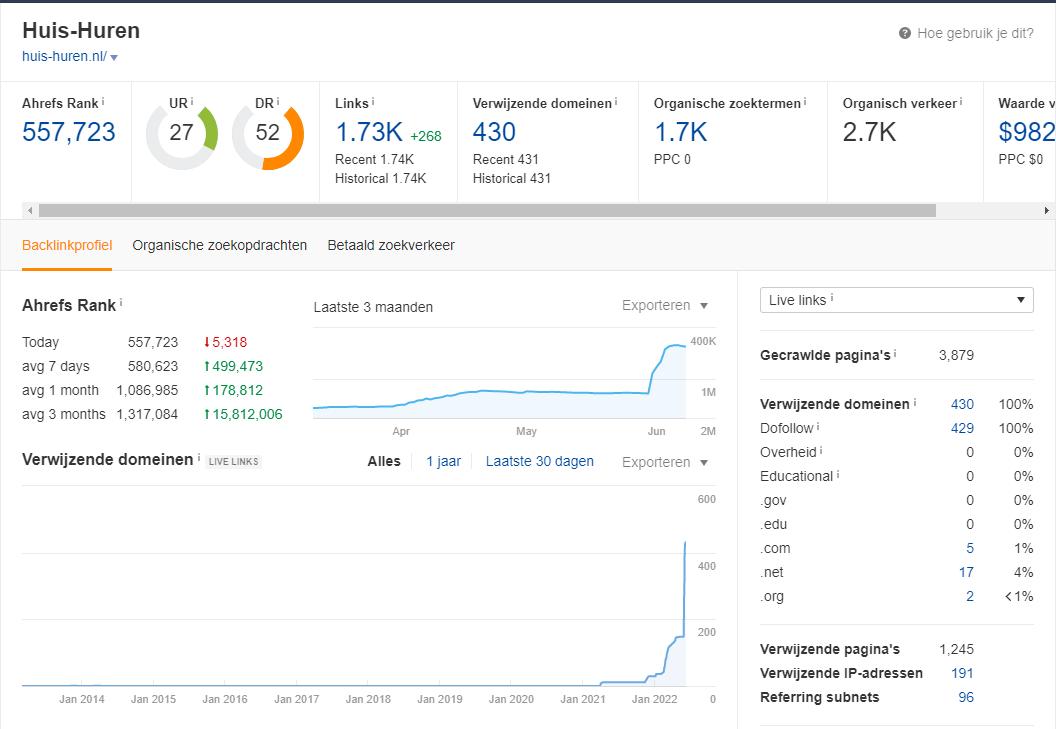
Task: Click the $982 traffic value
Action: (1027, 132)
